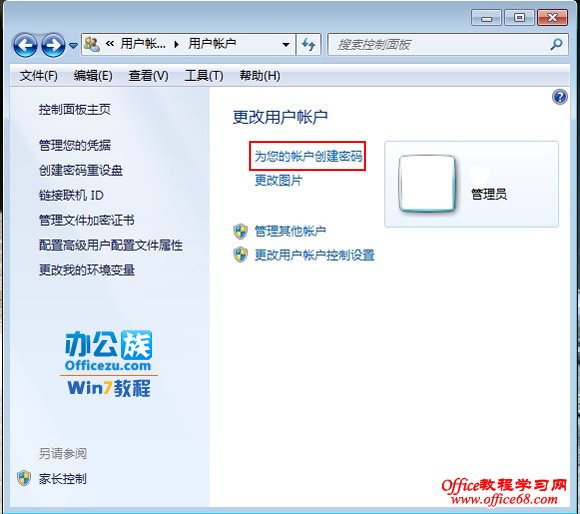580x514 pixels.
Task: Click the shield icon for 管理其他帐户
Action: 240,231
